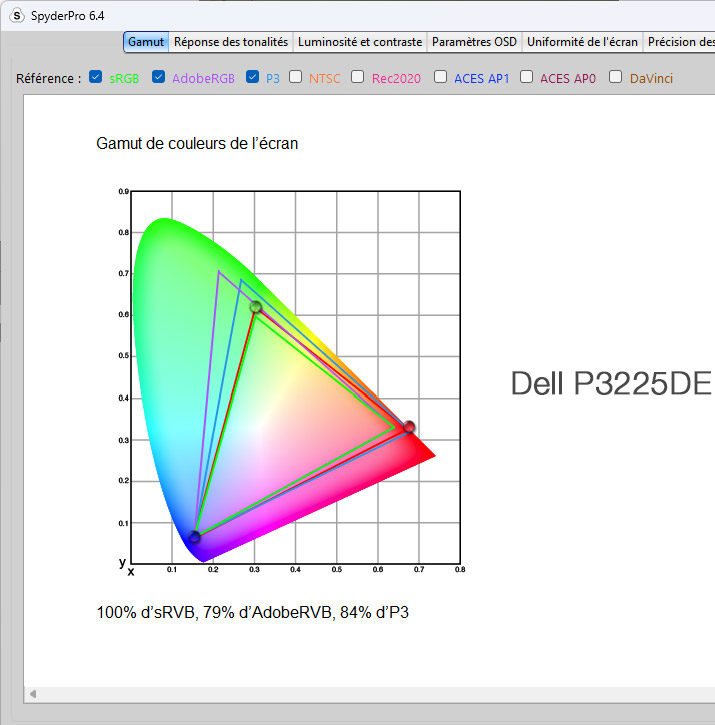The width and height of the screenshot is (715, 725).
Task: Uncheck the sRGB reference checkbox
Action: coord(96,77)
